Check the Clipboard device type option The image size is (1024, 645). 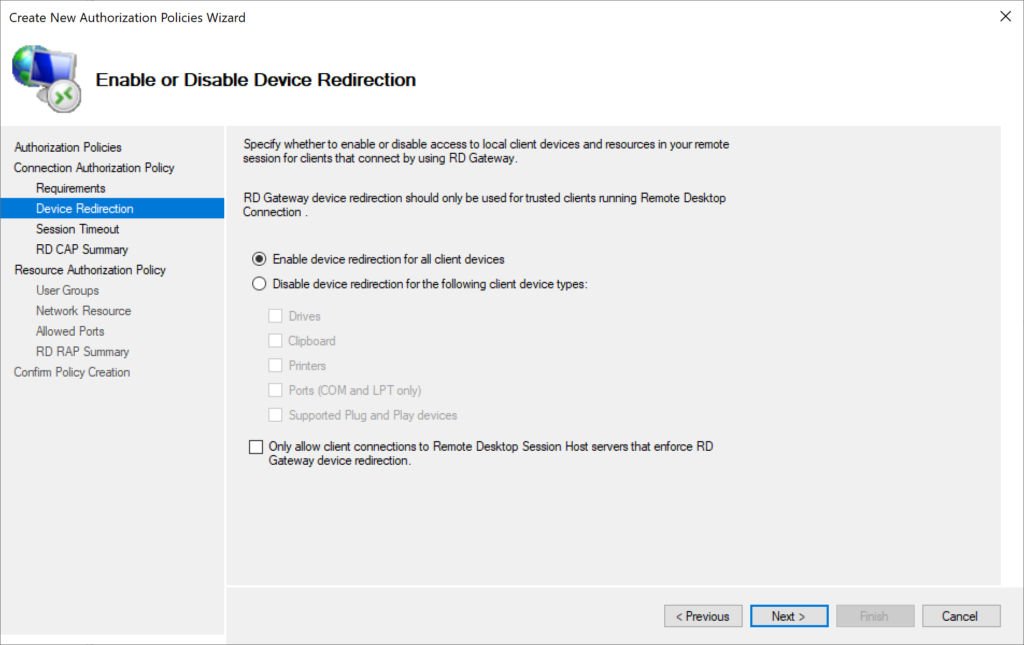pos(276,340)
